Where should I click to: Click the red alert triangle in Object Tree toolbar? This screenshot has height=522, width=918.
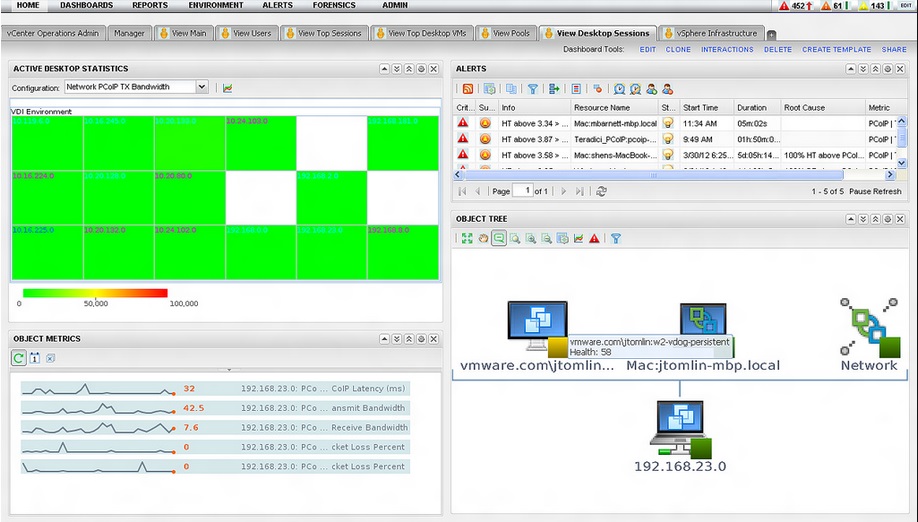pyautogui.click(x=594, y=238)
